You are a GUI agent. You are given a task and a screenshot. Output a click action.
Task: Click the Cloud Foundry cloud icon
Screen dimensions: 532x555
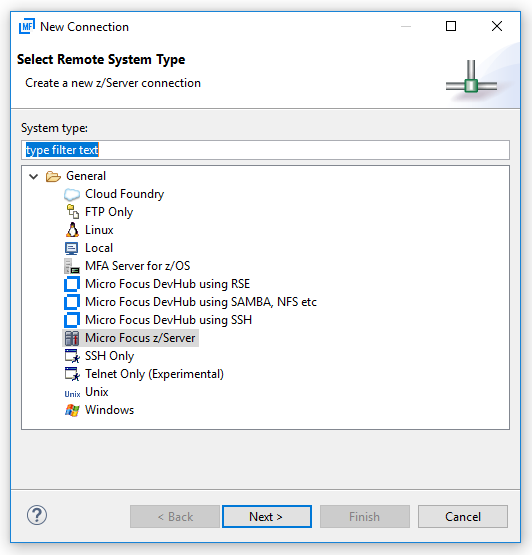72,194
